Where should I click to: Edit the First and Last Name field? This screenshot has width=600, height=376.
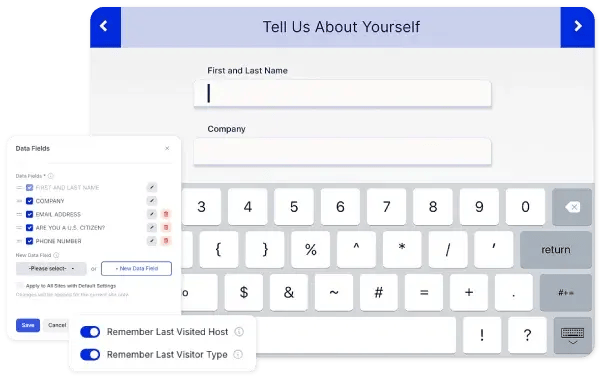(x=152, y=187)
